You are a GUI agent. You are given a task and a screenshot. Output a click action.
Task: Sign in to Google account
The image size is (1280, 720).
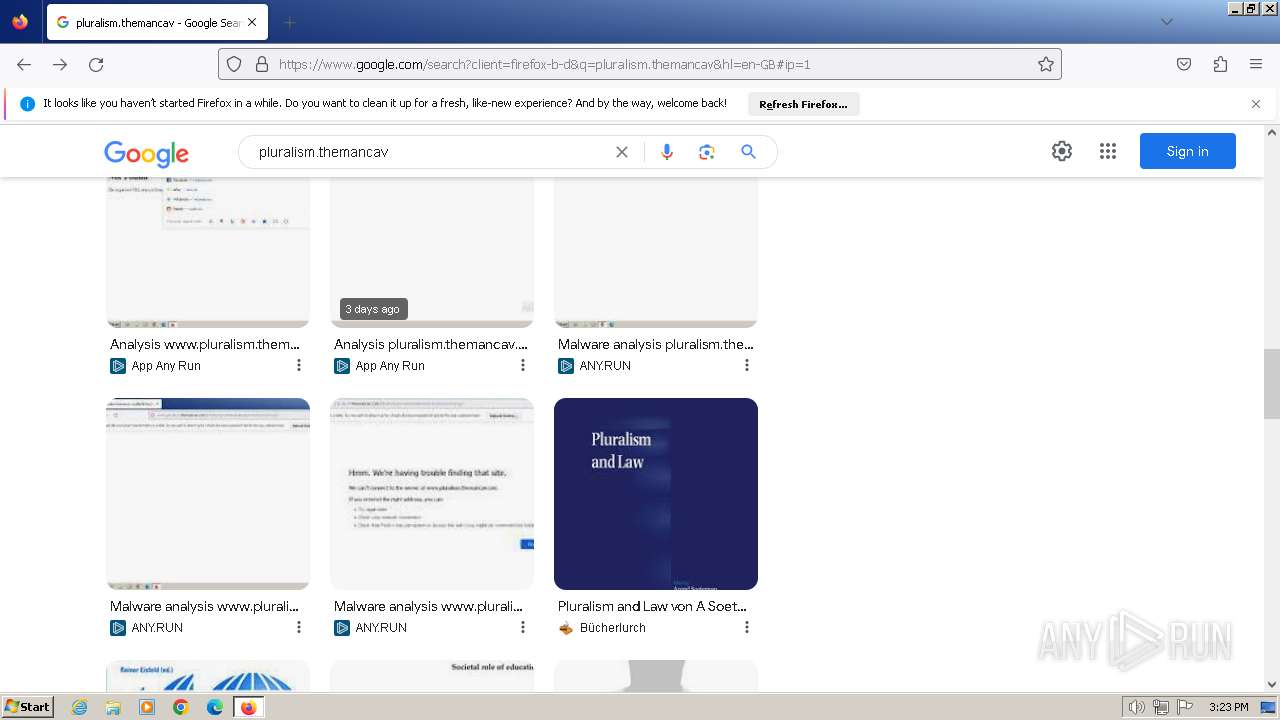pyautogui.click(x=1188, y=151)
